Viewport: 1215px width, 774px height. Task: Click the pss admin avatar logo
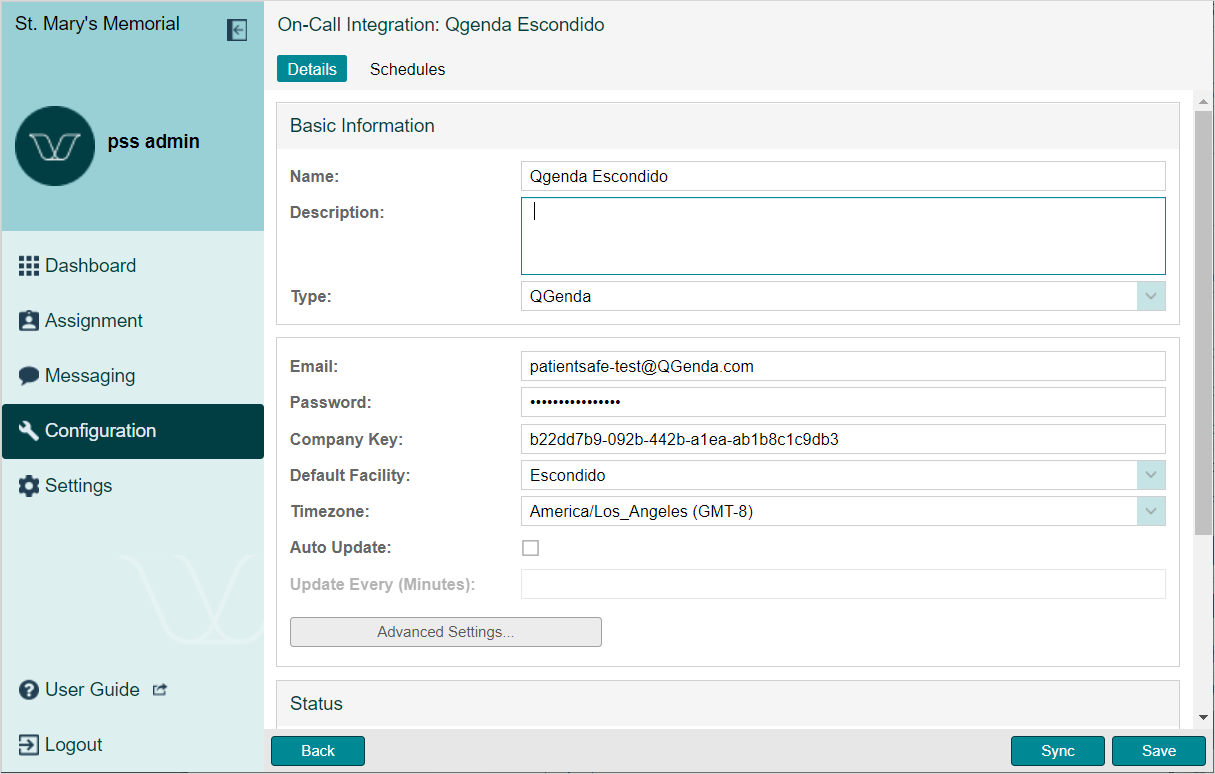[55, 146]
